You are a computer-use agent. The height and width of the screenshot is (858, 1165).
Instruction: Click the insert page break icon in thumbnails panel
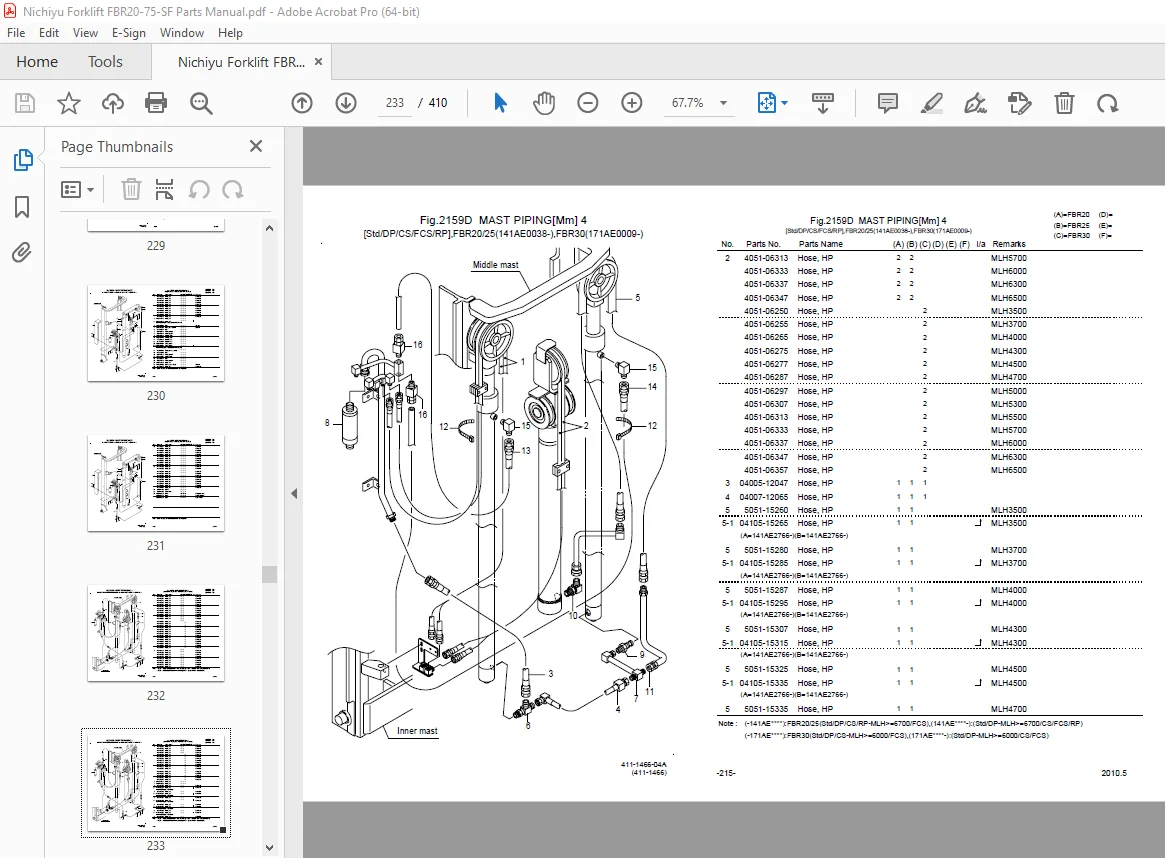(164, 189)
